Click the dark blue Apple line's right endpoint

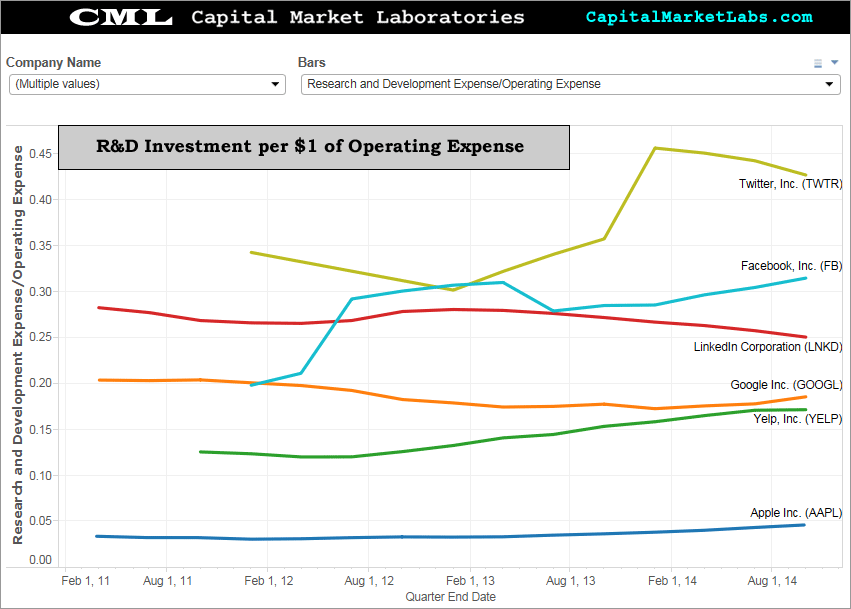coord(804,525)
